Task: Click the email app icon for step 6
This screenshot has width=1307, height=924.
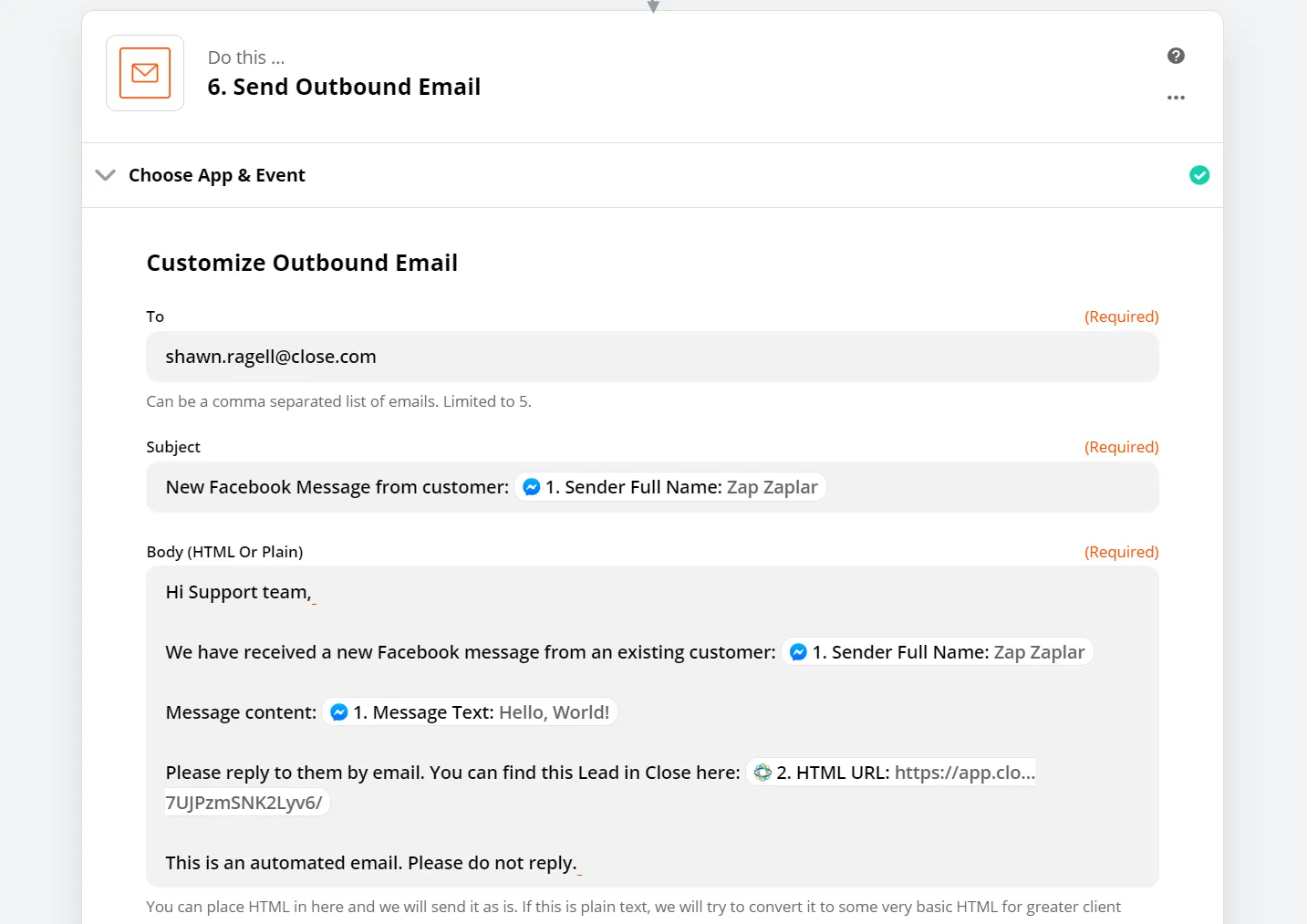Action: tap(145, 73)
